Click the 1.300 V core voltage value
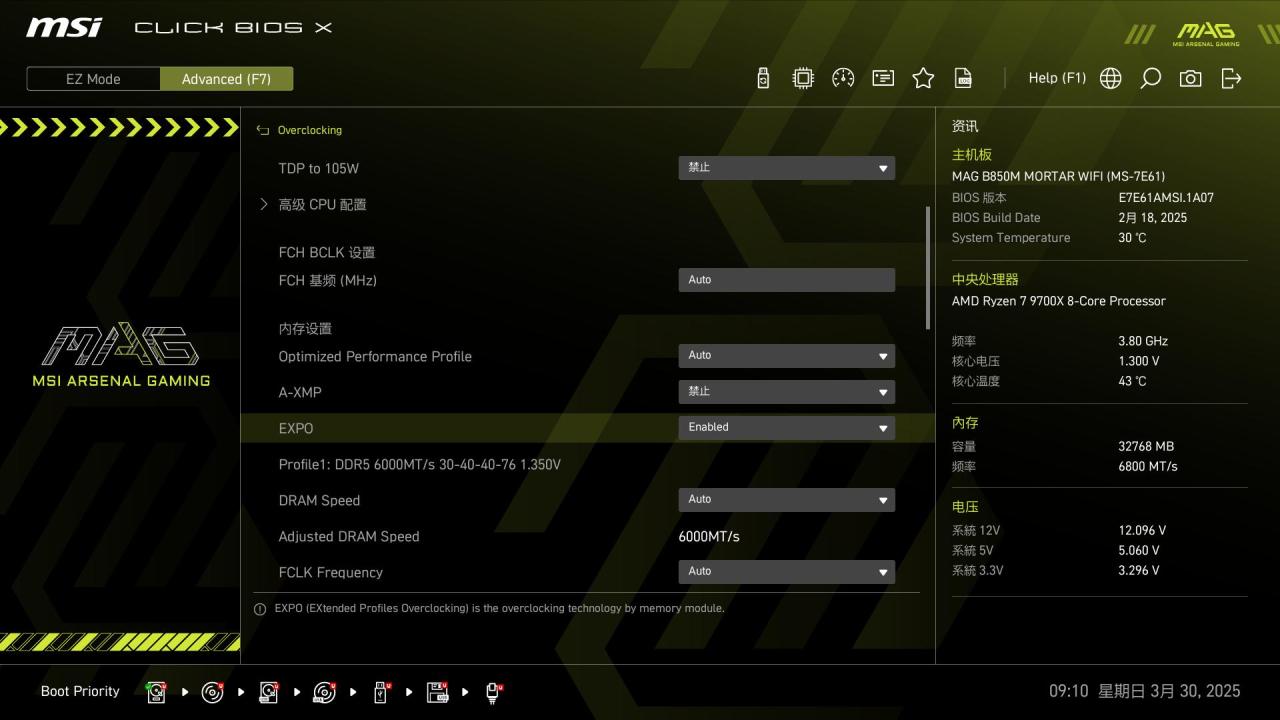This screenshot has height=720, width=1280. pyautogui.click(x=1139, y=361)
